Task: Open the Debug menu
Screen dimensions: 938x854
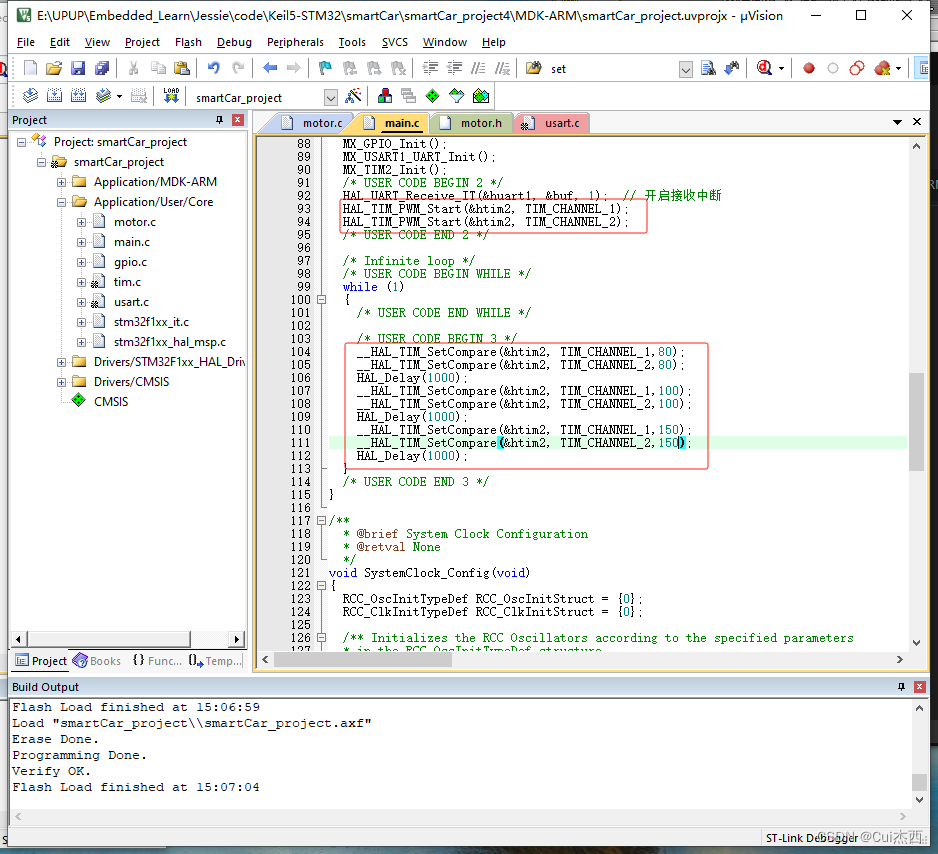Action: [x=234, y=42]
